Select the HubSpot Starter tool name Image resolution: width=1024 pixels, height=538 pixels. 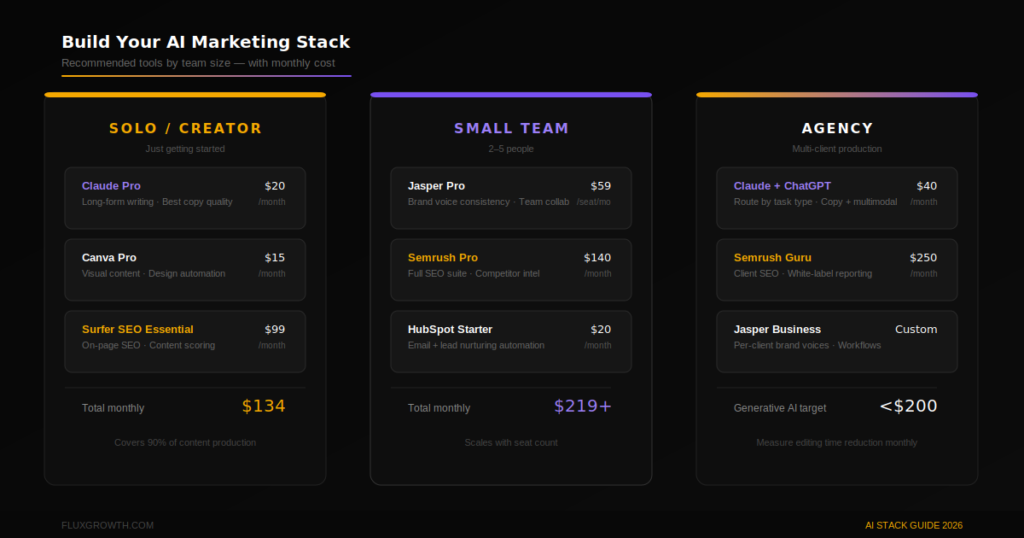(450, 330)
